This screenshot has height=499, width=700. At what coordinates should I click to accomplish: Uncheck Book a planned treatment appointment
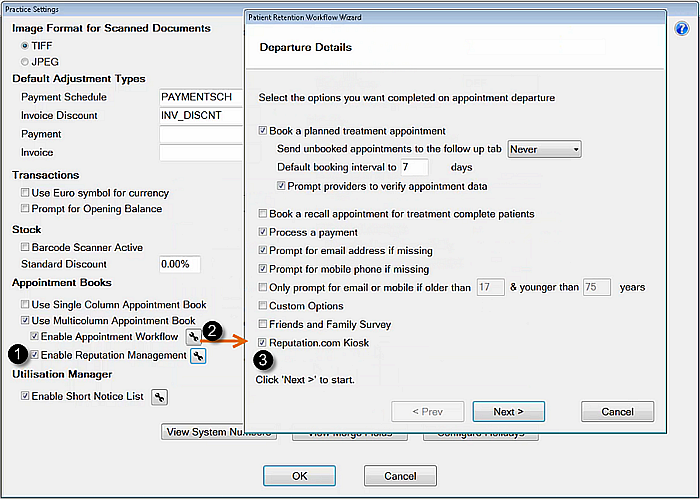(x=263, y=131)
